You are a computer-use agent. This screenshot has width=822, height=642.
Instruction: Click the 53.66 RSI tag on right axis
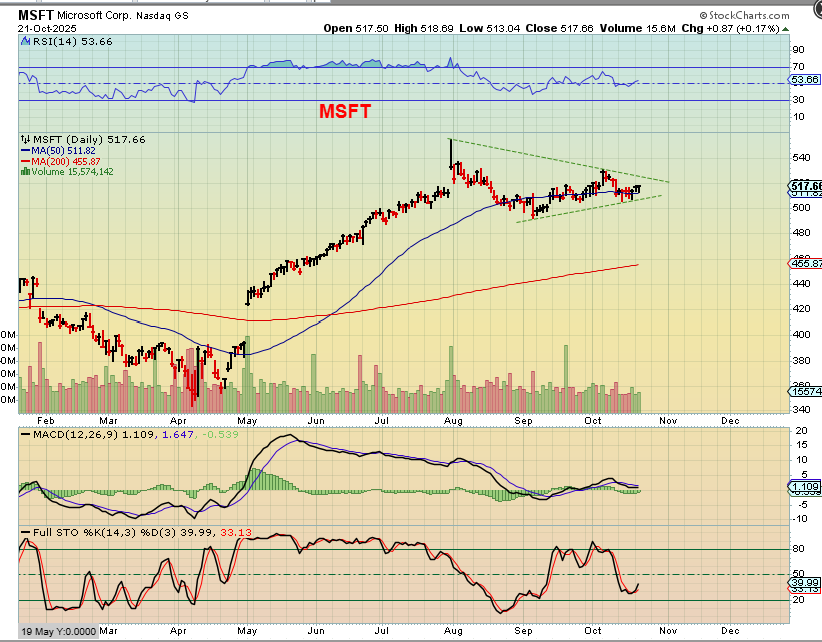coord(804,80)
